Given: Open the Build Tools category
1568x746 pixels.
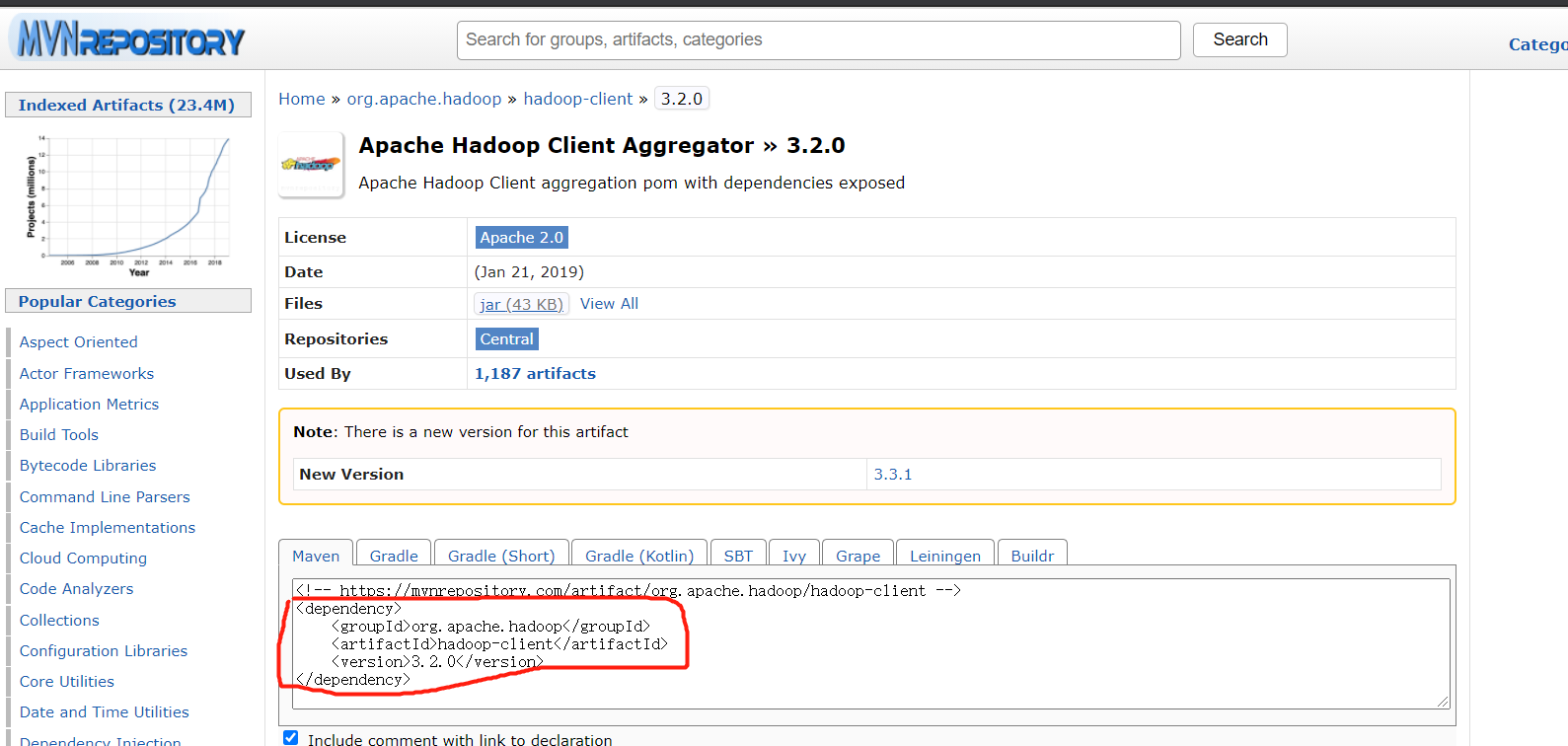Looking at the screenshot, I should [x=59, y=435].
